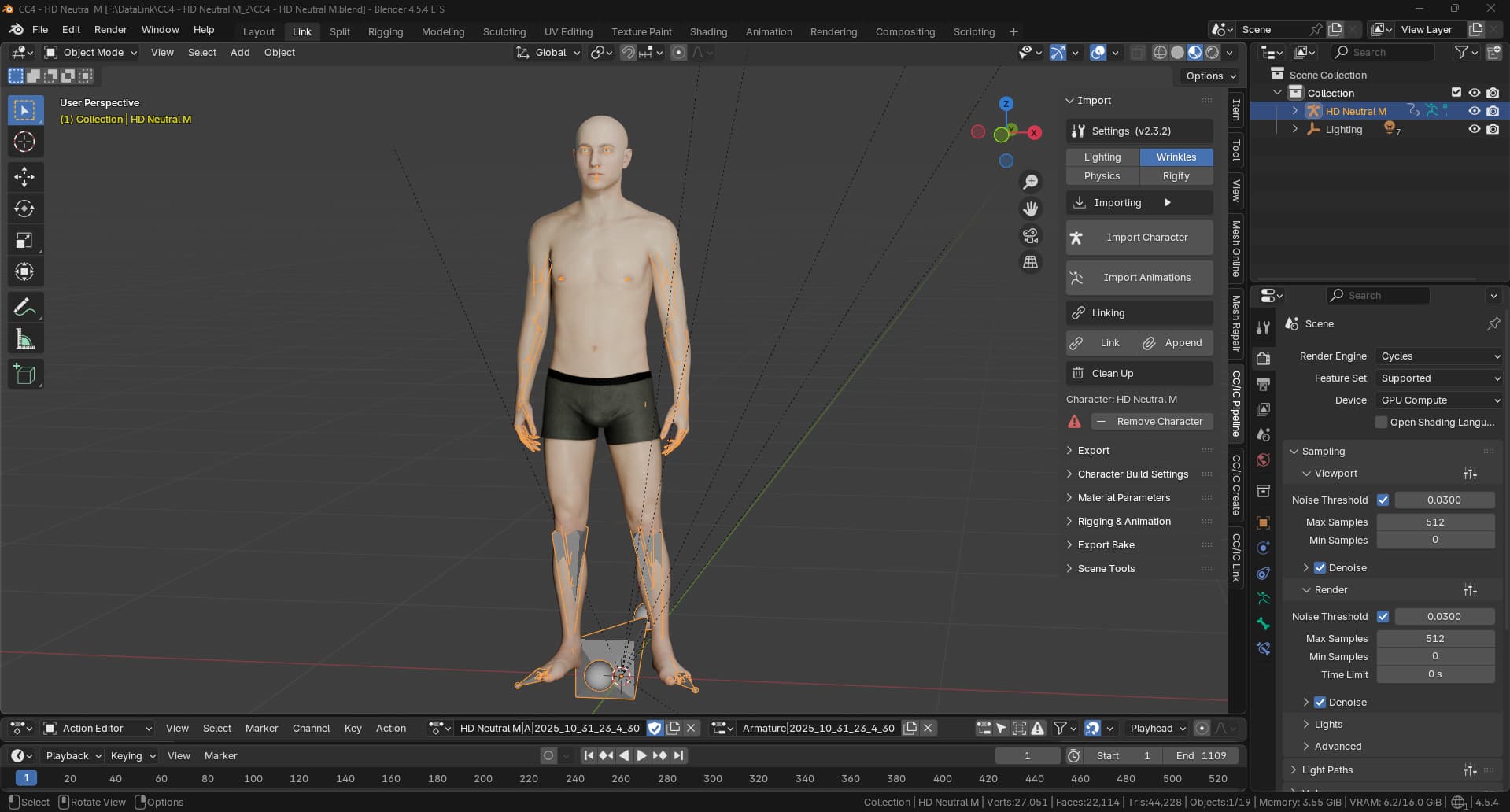
Task: Select the Rotate tool
Action: click(x=24, y=209)
